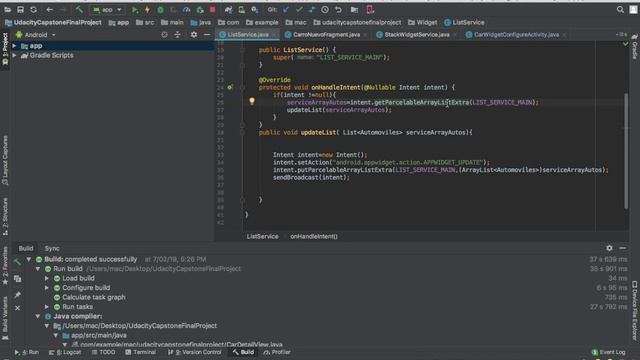Click the Search Everywhere magnifier icon
Image resolution: width=640 pixels, height=360 pixels.
(620, 10)
